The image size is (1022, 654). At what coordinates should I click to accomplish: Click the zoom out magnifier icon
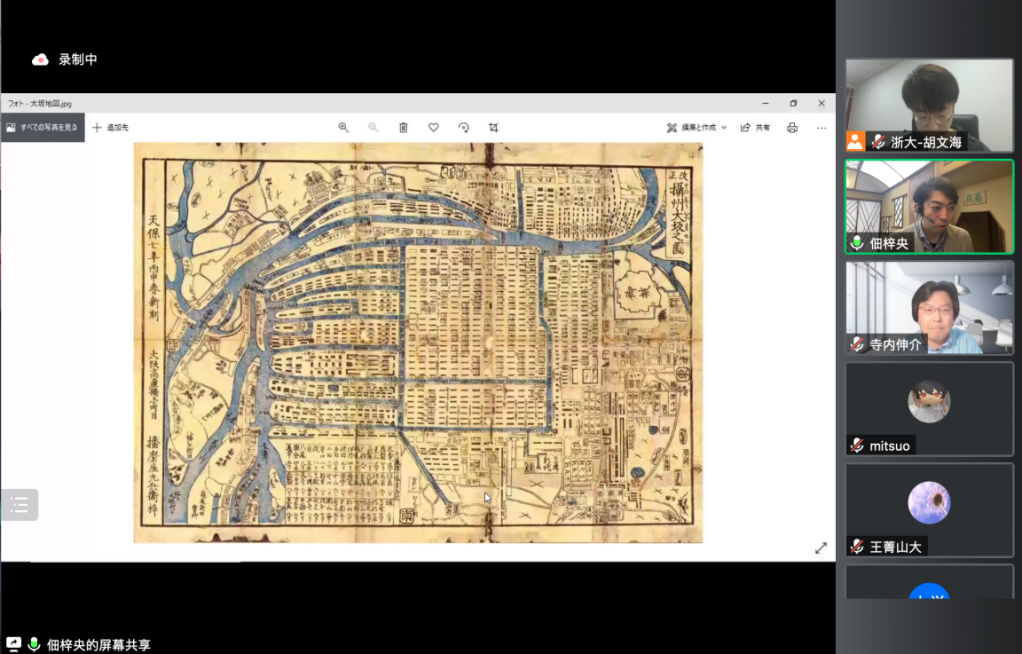click(x=373, y=127)
